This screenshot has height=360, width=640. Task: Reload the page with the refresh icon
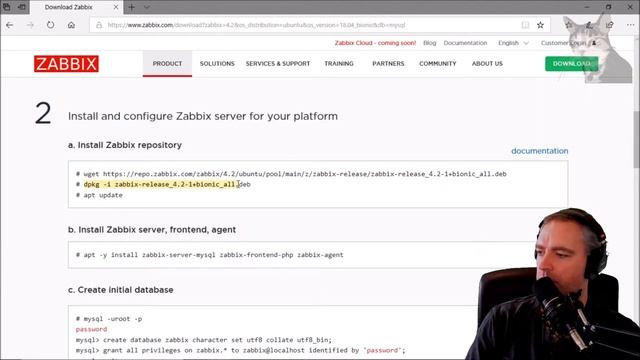click(x=50, y=25)
